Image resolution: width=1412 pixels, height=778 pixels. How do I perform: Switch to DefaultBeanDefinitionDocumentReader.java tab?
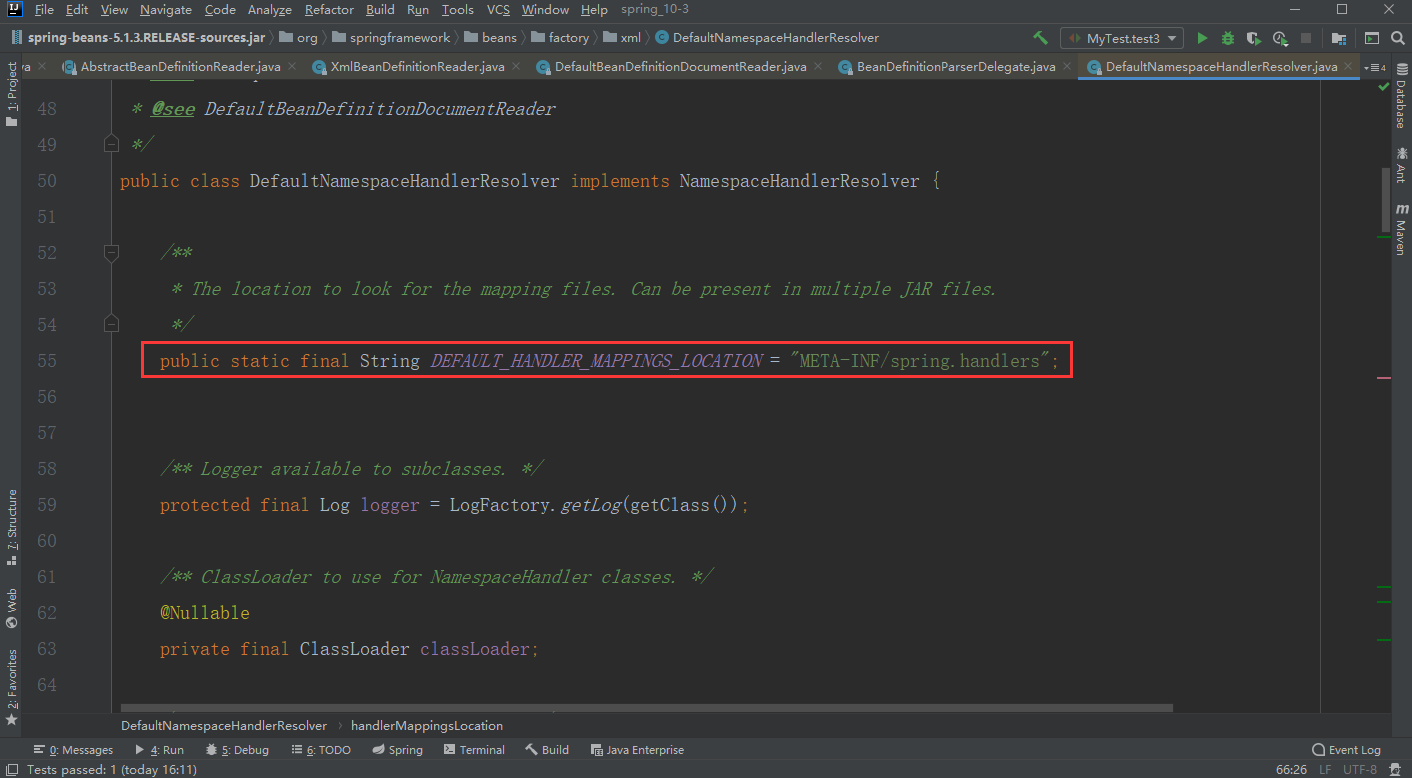click(680, 67)
